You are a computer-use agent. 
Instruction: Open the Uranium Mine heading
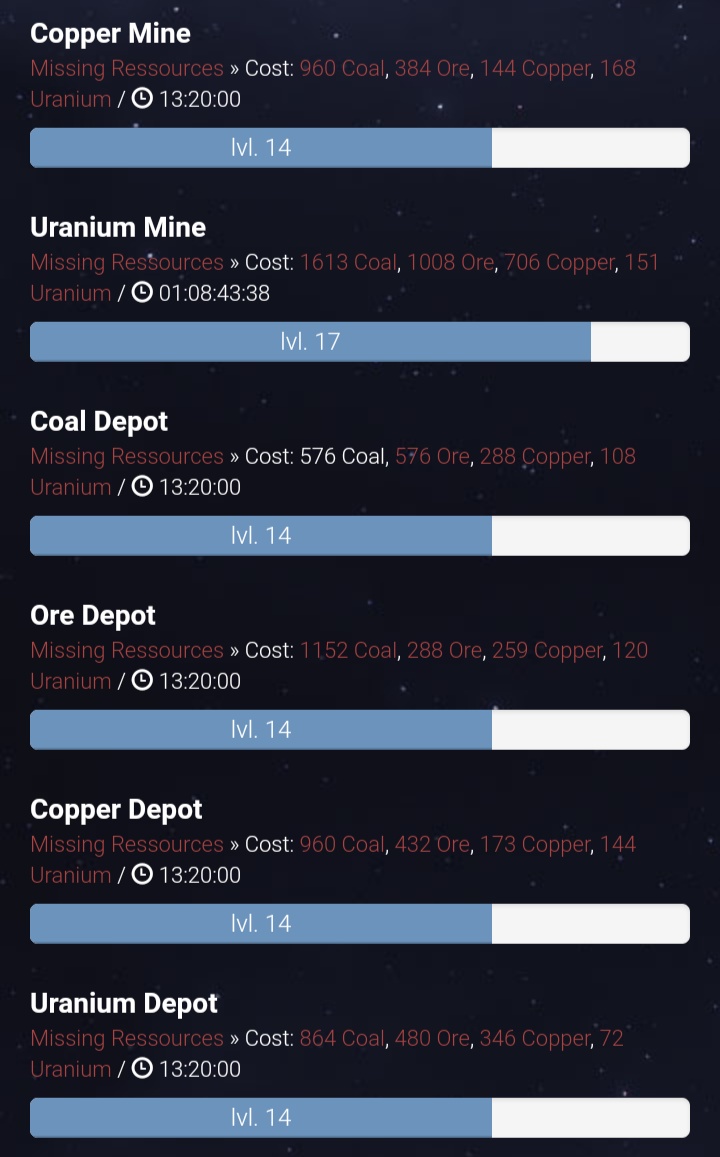coord(118,227)
